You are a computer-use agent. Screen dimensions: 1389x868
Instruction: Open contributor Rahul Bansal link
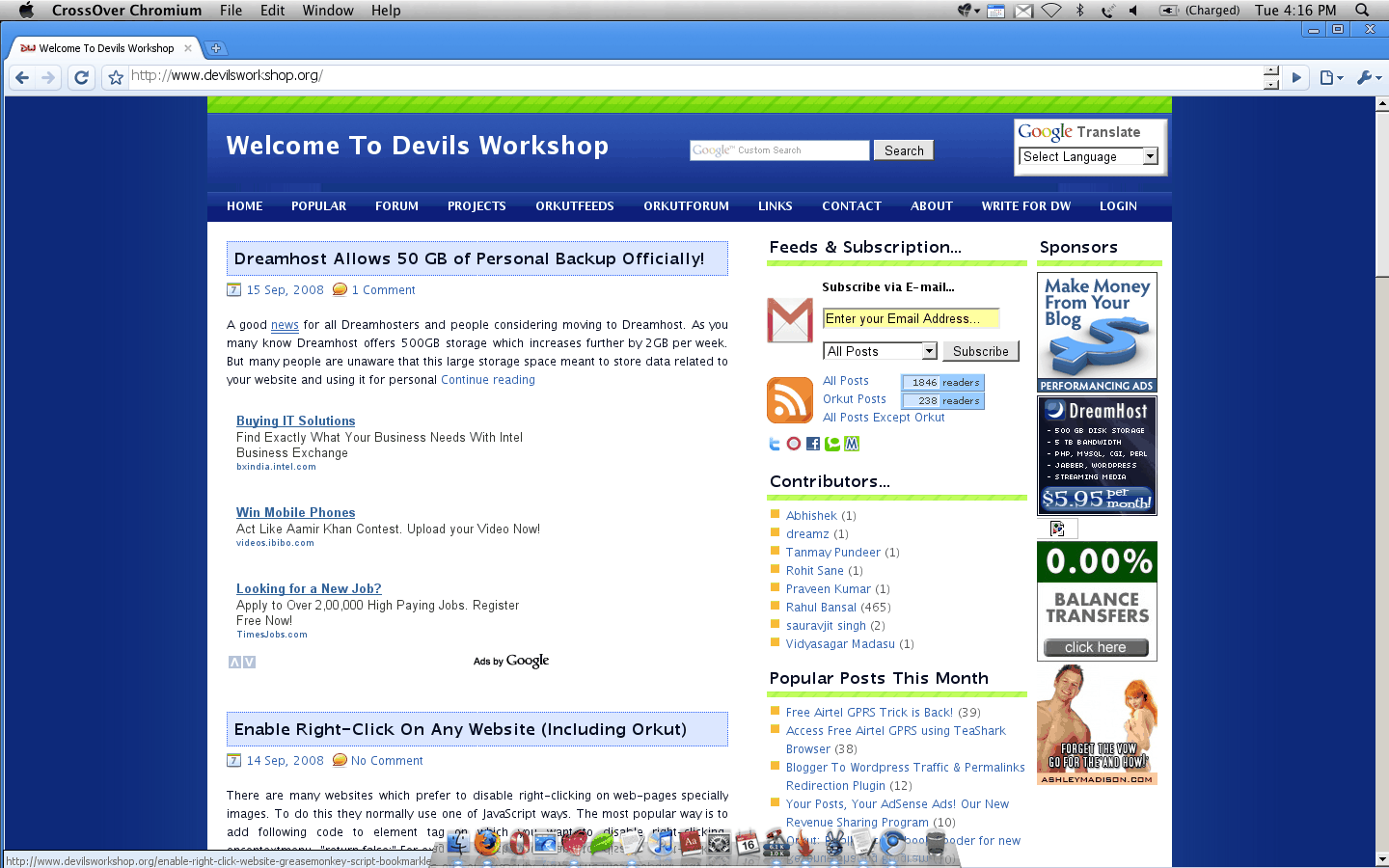(x=821, y=608)
